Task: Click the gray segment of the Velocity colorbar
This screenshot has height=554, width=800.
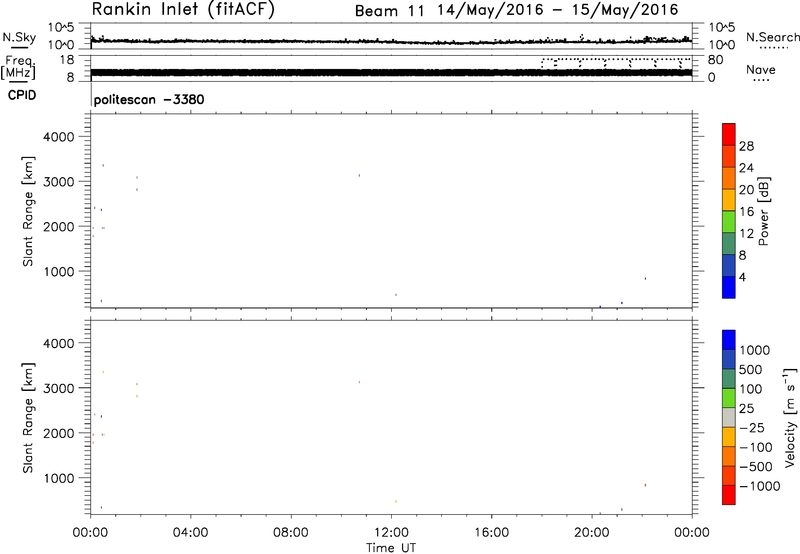Action: pos(729,418)
